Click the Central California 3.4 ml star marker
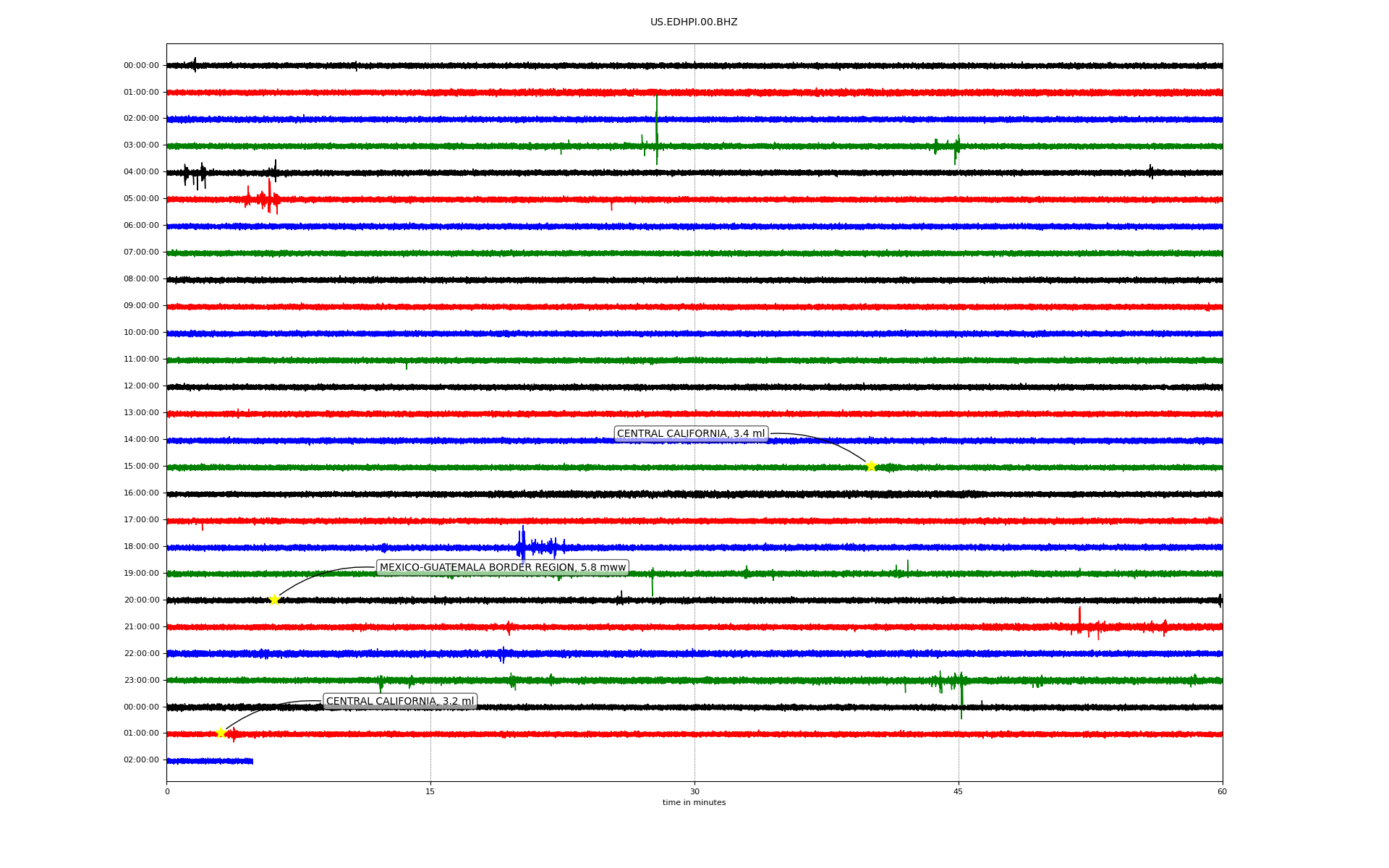This screenshot has height=868, width=1389. click(871, 466)
